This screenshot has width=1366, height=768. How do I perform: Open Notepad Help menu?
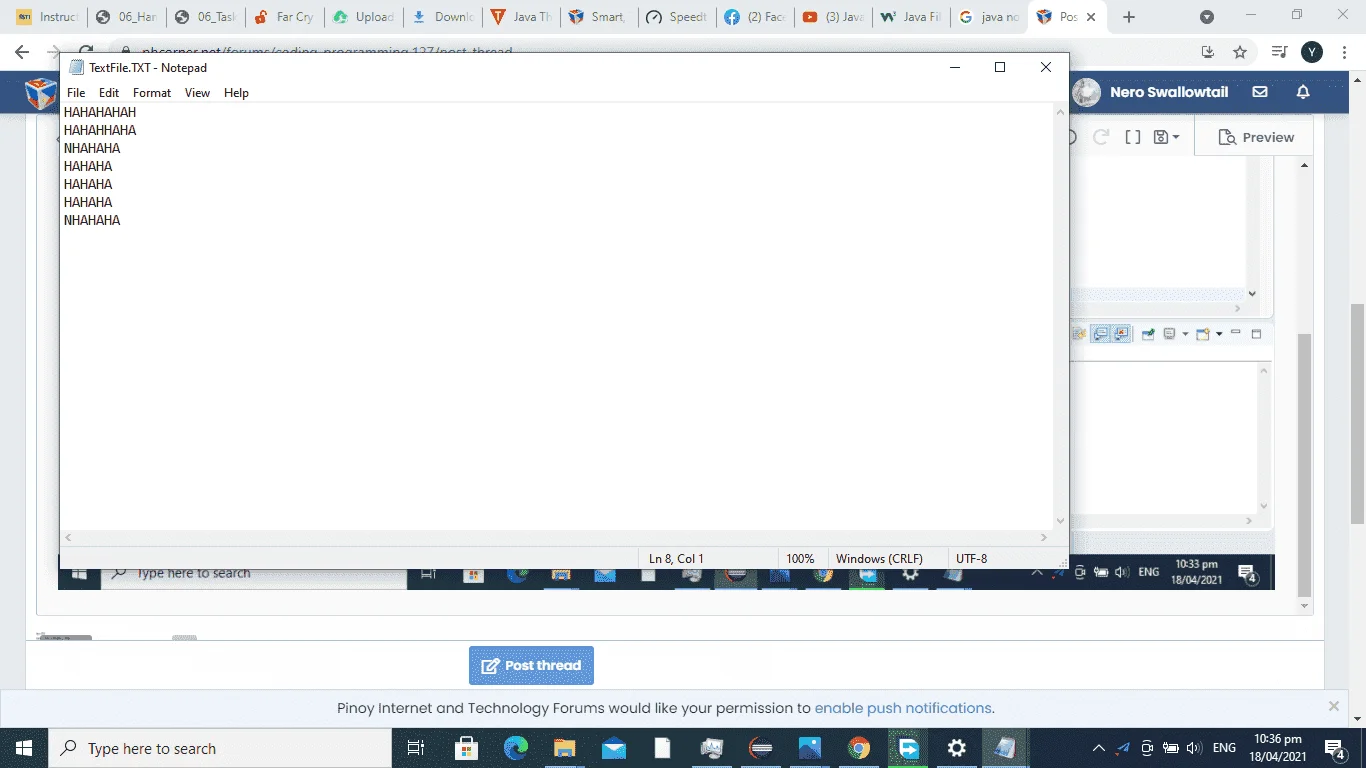pos(236,93)
